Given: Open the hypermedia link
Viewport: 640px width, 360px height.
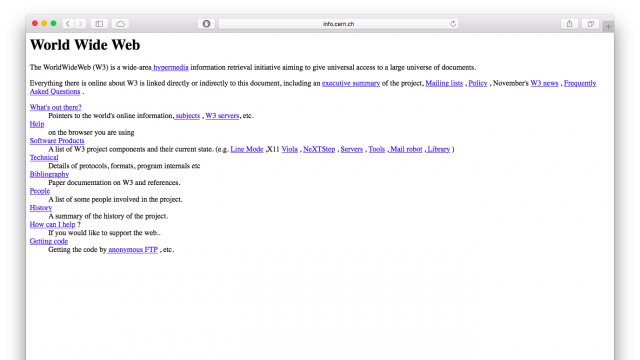Looking at the screenshot, I should (171, 67).
